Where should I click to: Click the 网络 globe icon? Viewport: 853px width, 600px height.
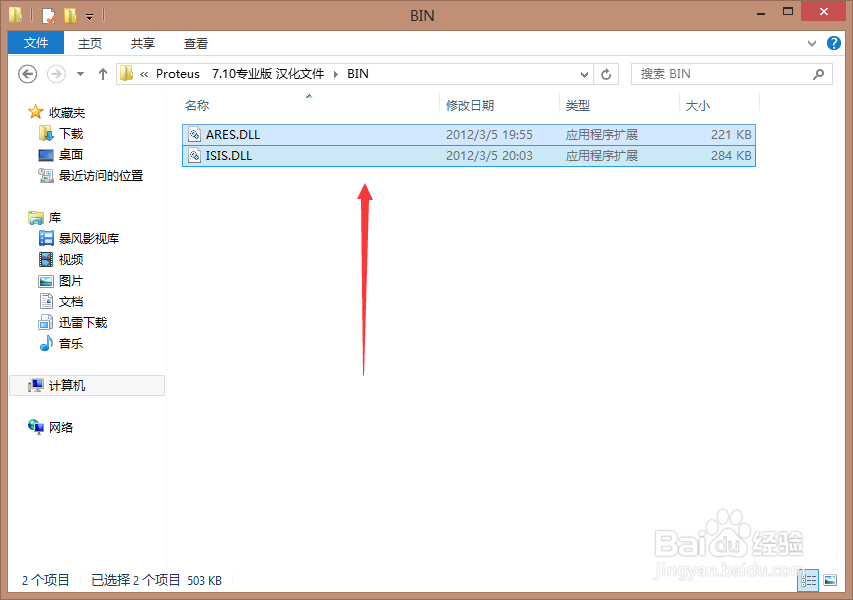coord(35,427)
